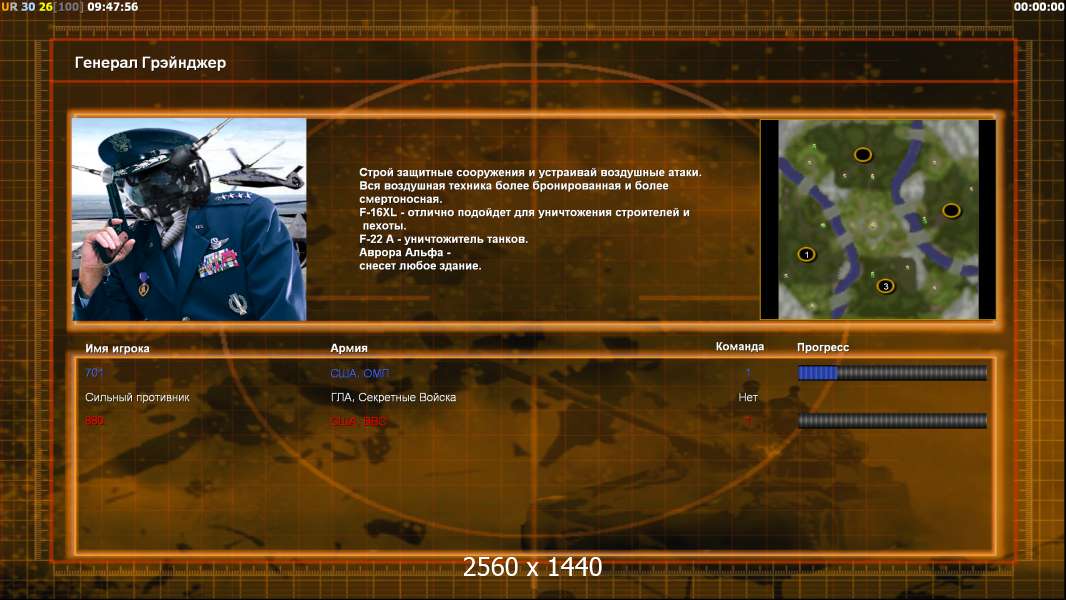Click the "Армия" column header

349,348
